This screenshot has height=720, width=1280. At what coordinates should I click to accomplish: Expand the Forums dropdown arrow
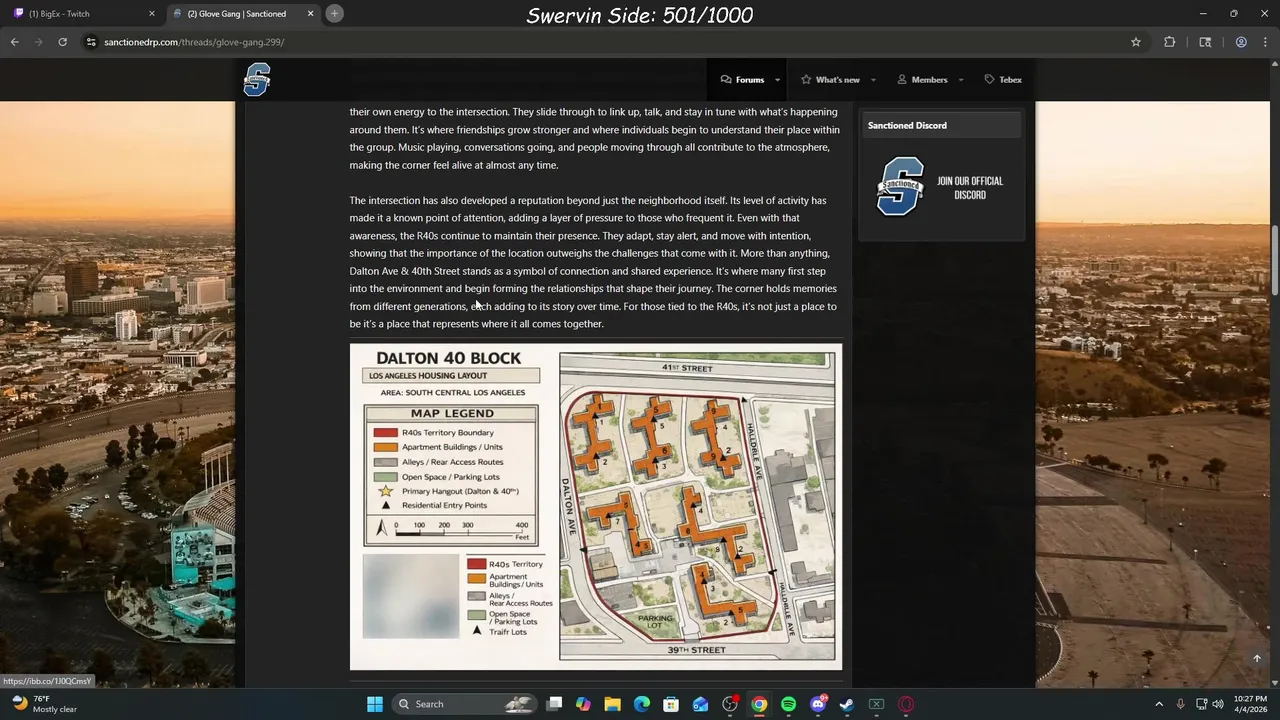[x=777, y=80]
